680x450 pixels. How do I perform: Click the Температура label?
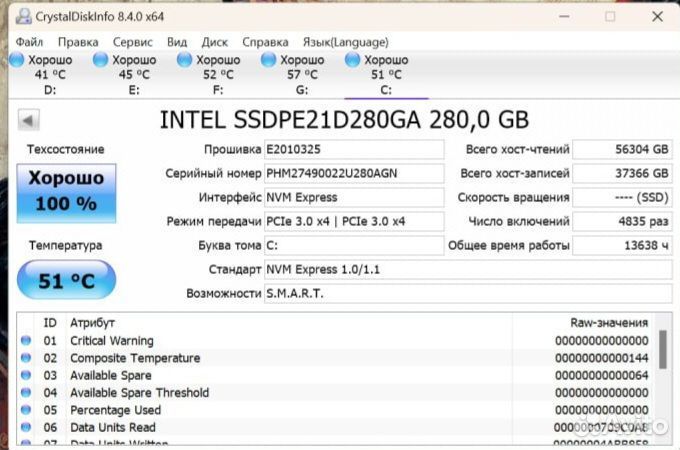pyautogui.click(x=66, y=245)
